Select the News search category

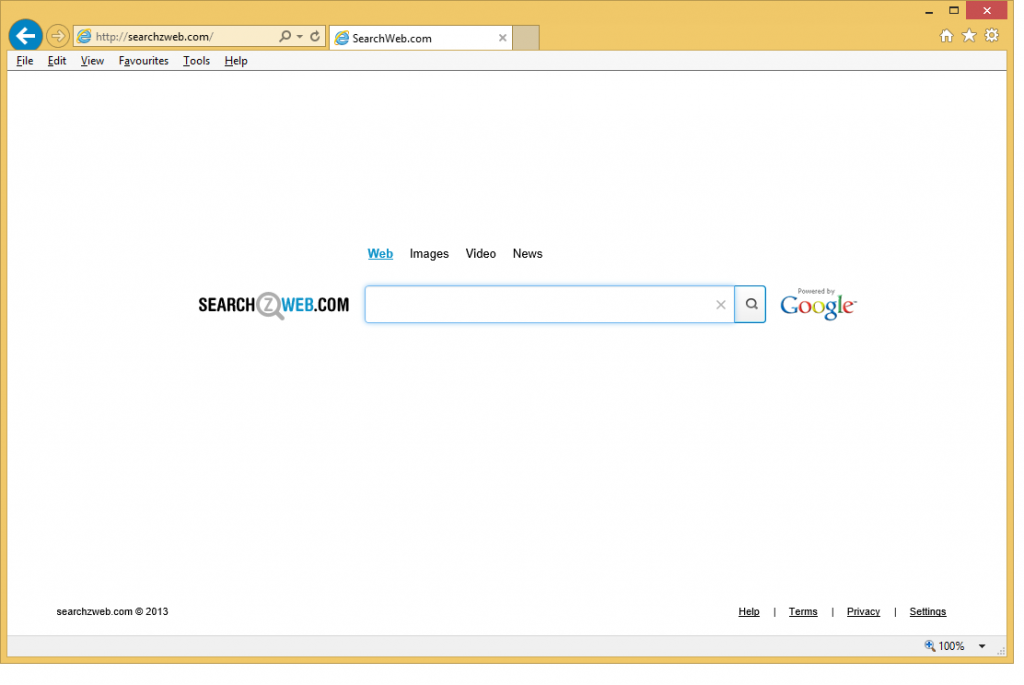[528, 253]
